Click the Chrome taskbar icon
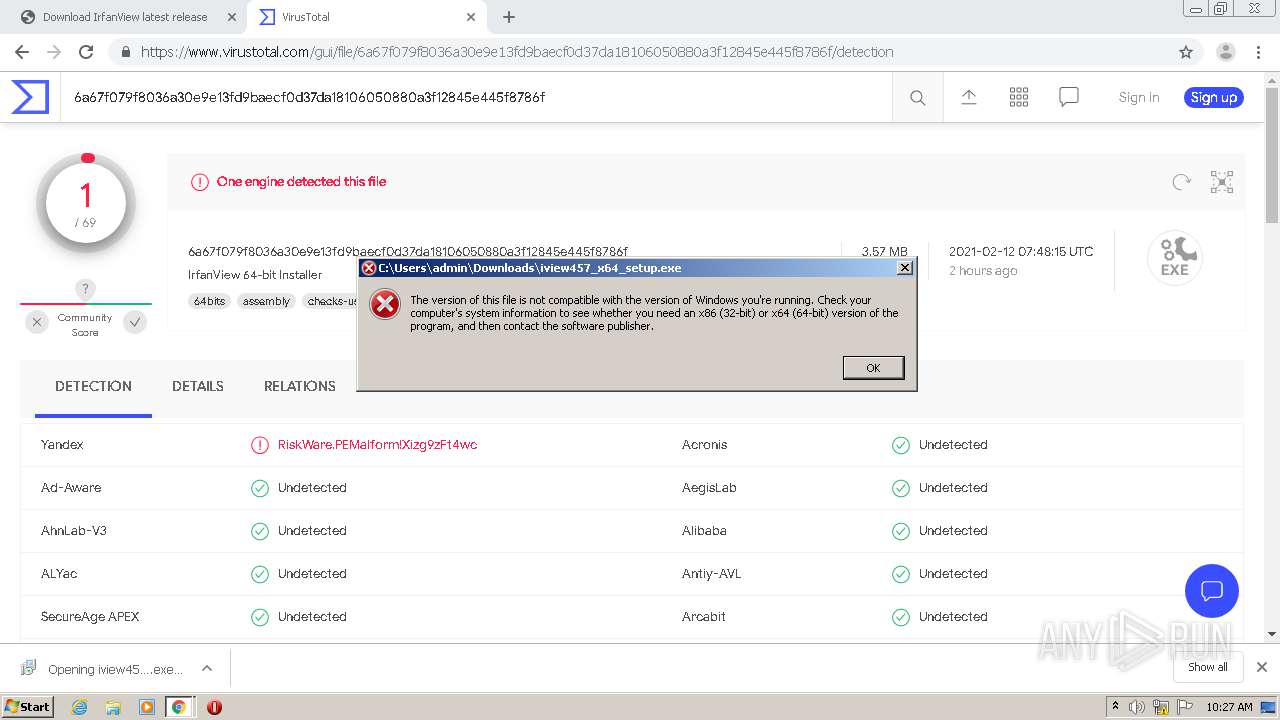The height and width of the screenshot is (720, 1280). click(179, 707)
